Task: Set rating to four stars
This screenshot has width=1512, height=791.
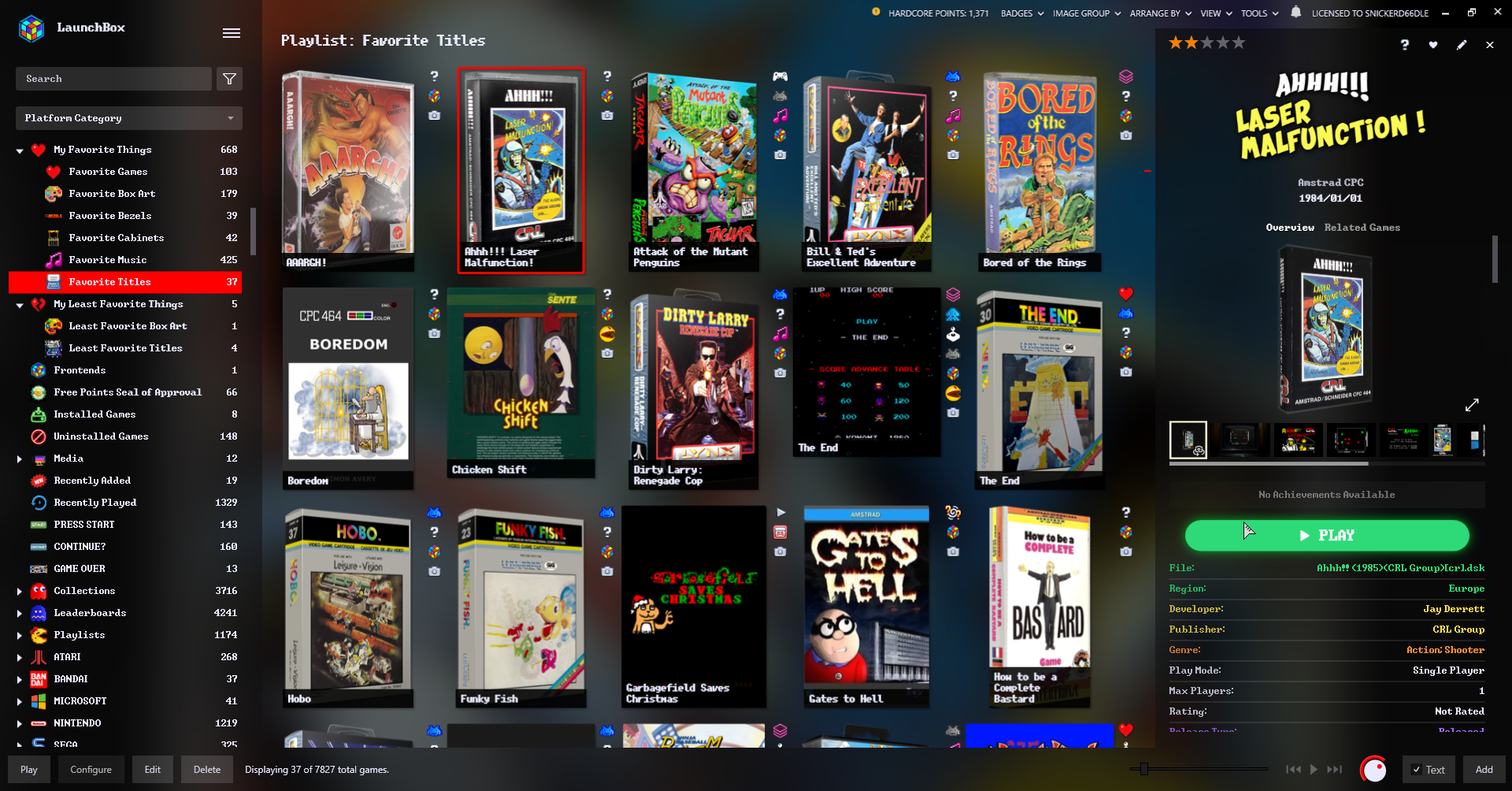Action: tap(1223, 43)
